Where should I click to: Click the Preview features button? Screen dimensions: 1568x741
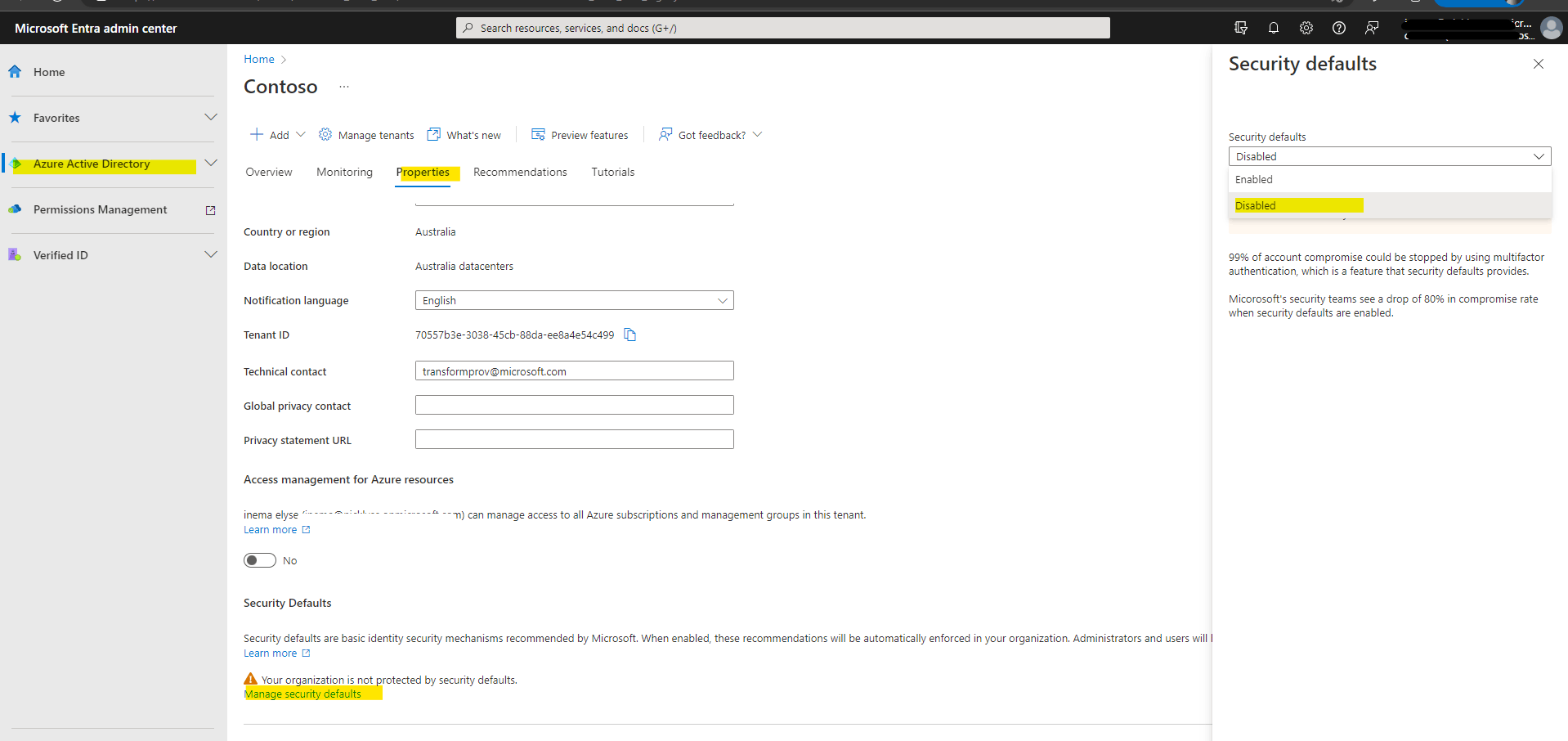580,135
